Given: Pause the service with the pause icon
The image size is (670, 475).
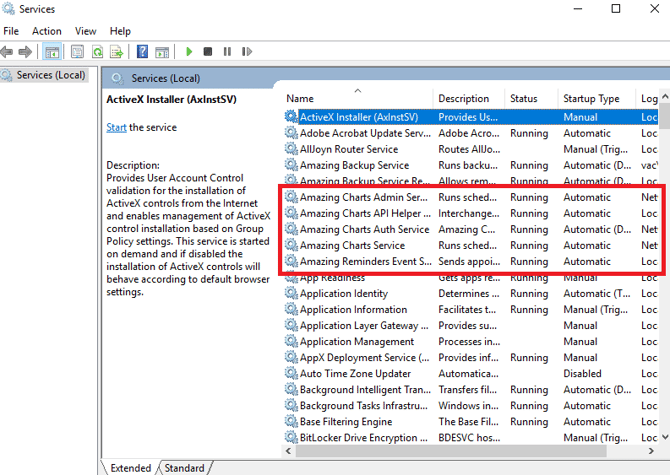Looking at the screenshot, I should click(227, 52).
